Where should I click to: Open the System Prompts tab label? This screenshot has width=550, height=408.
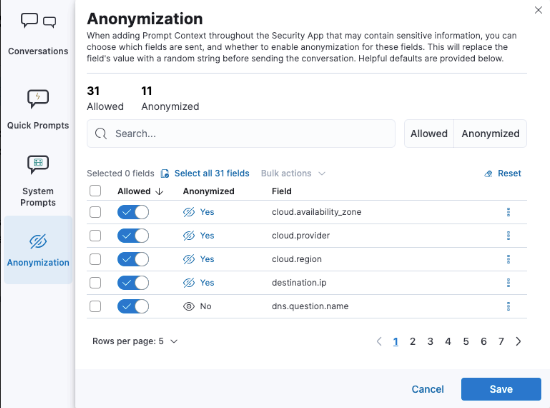pyautogui.click(x=38, y=197)
